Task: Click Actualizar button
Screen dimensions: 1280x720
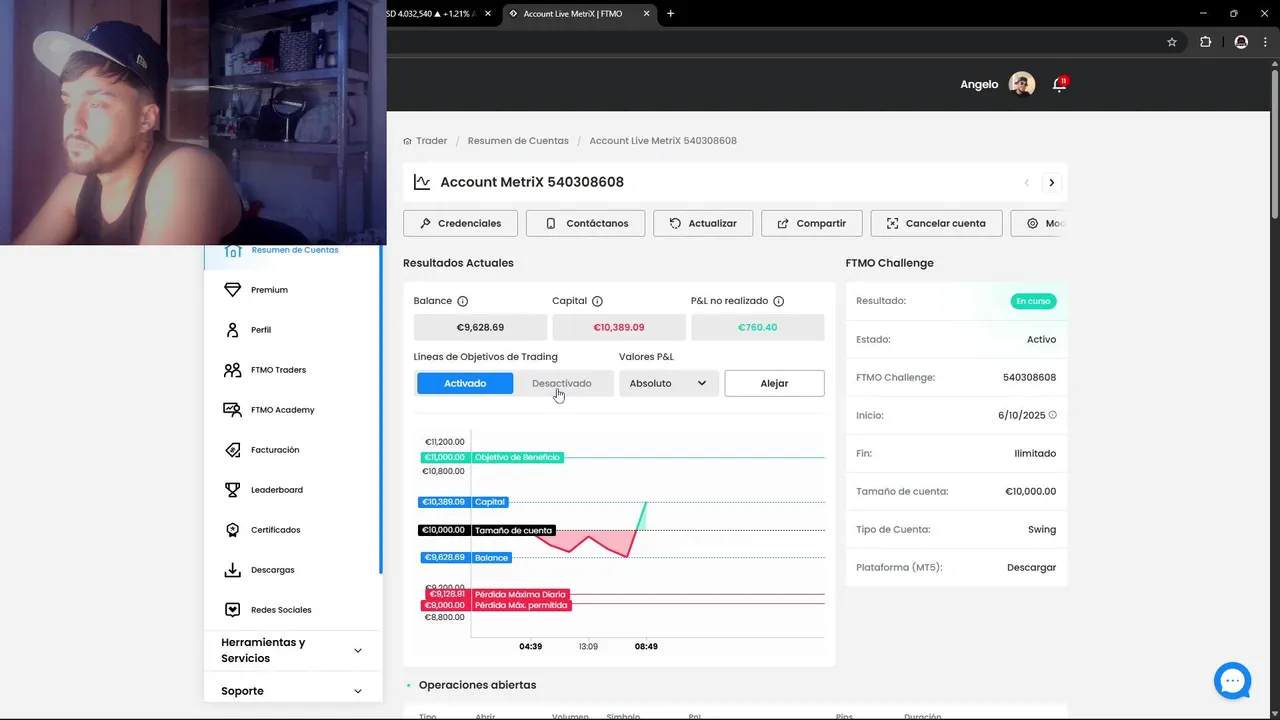Action: [703, 223]
